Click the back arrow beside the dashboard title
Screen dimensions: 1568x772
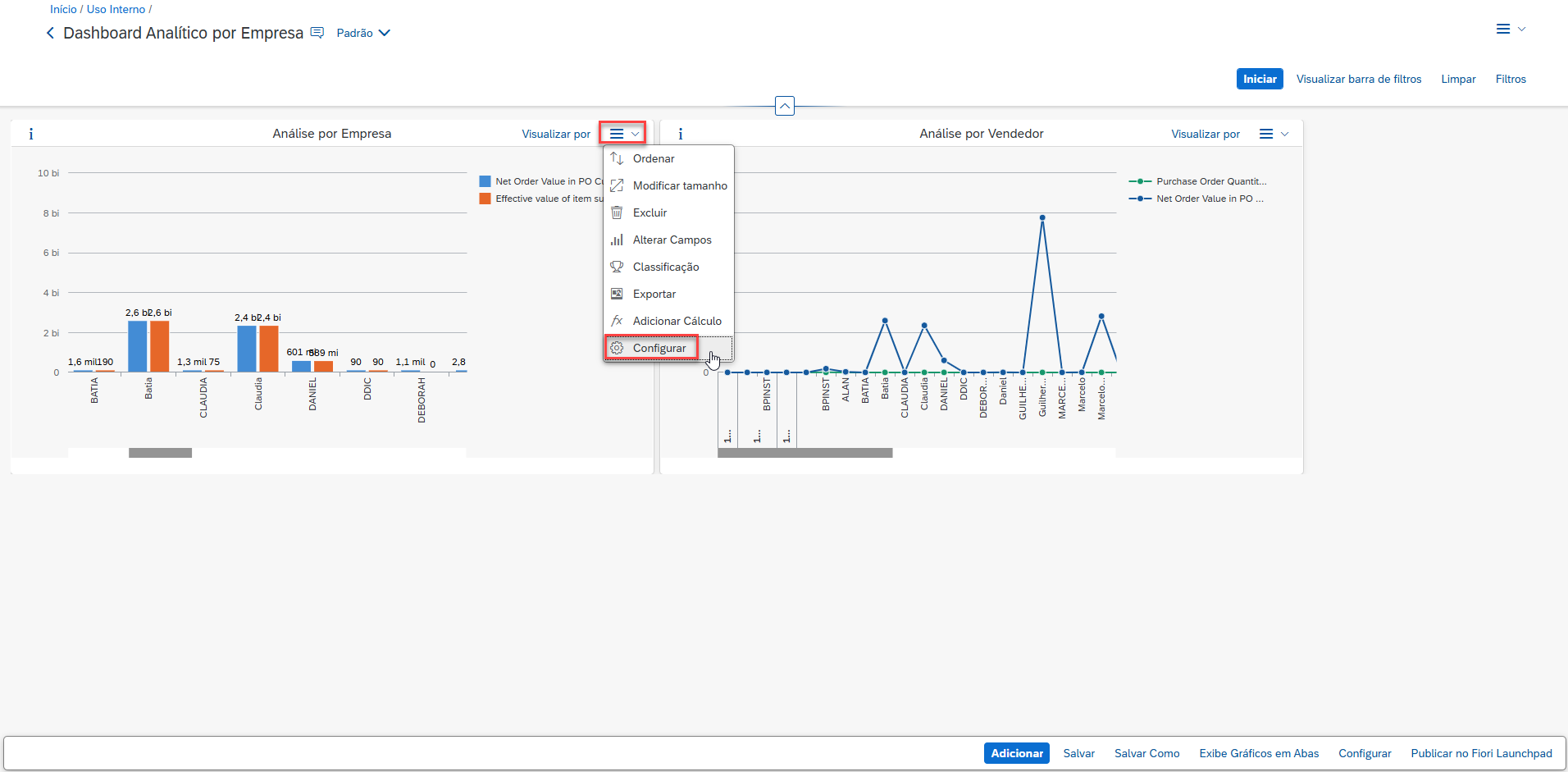pyautogui.click(x=50, y=33)
